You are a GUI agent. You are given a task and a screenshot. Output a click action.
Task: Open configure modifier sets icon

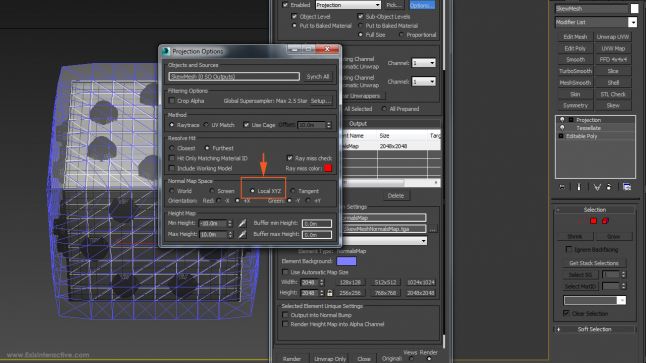[627, 187]
